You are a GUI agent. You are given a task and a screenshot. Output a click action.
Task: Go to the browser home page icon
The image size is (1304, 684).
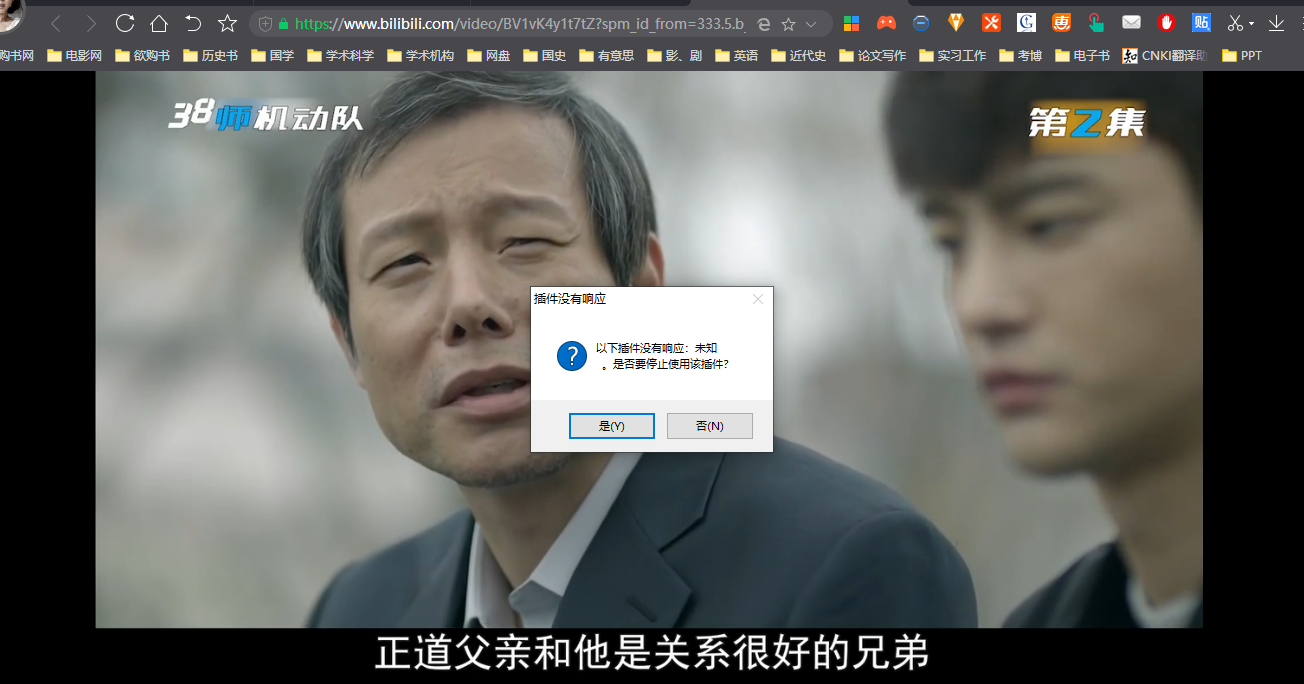click(159, 23)
